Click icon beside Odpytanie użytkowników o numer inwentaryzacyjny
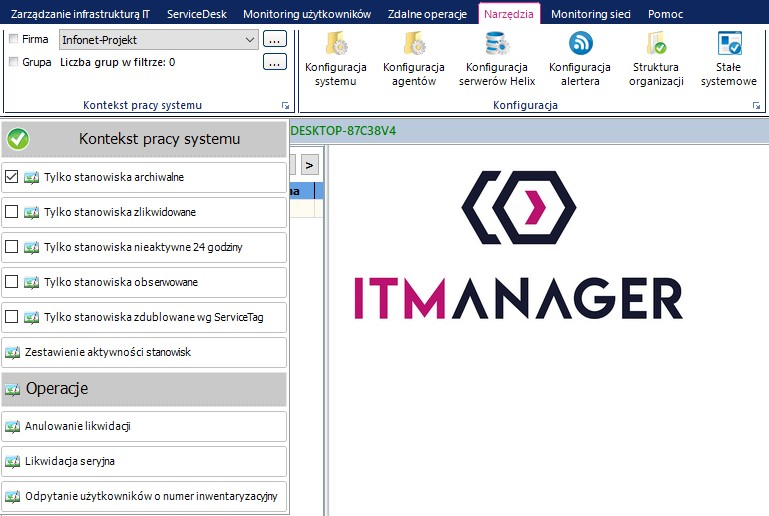Image resolution: width=769 pixels, height=516 pixels. click(13, 496)
